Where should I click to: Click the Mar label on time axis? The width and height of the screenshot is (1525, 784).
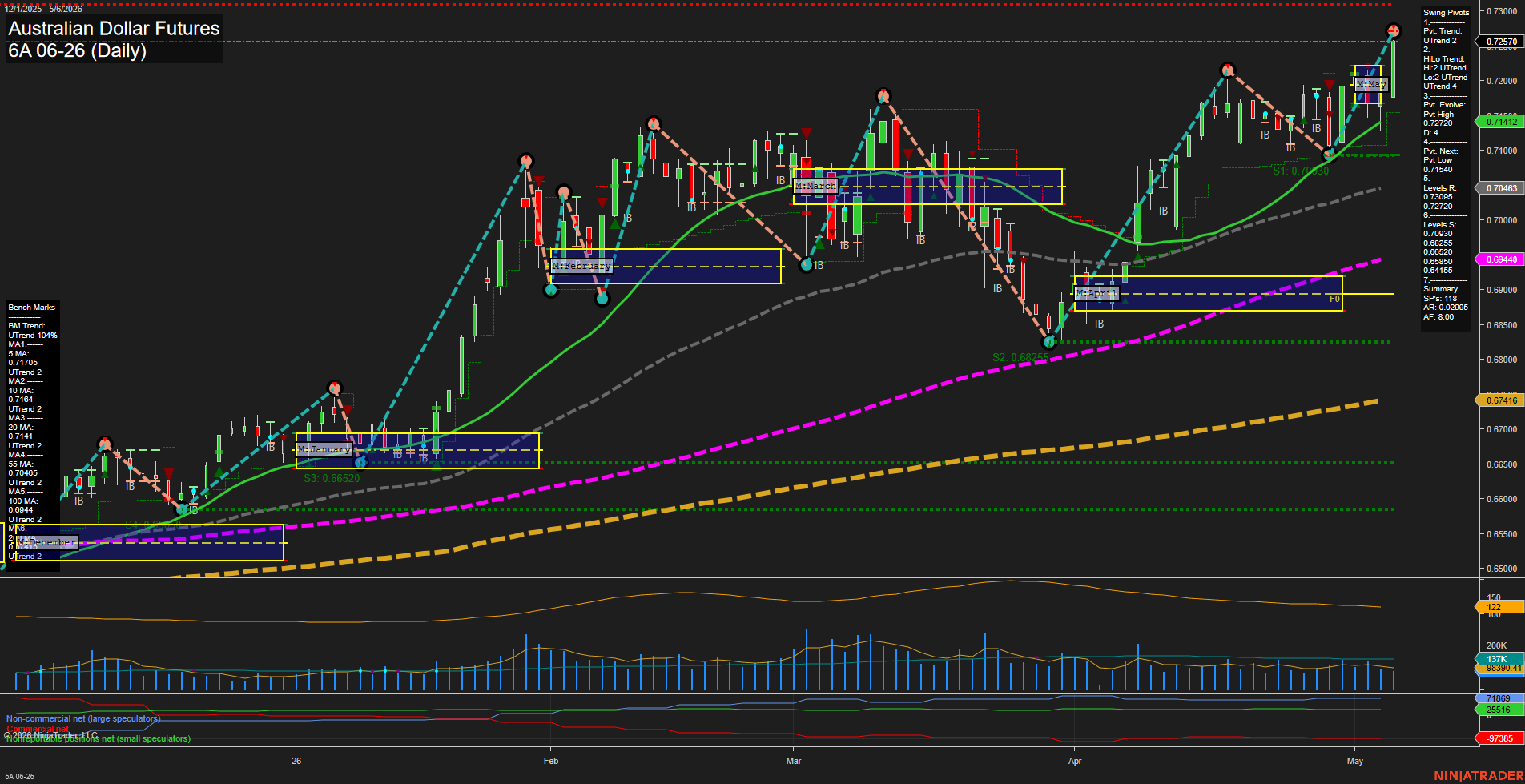coord(794,761)
